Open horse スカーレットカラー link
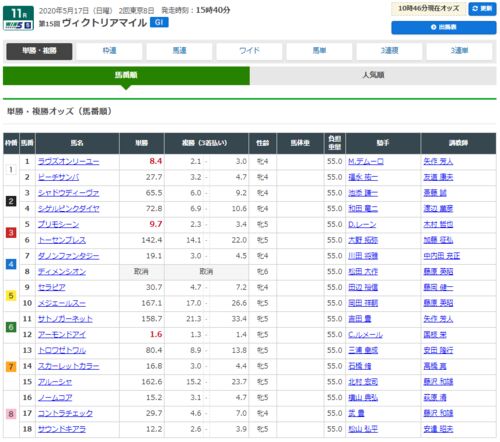The height and width of the screenshot is (442, 500). coord(68,366)
